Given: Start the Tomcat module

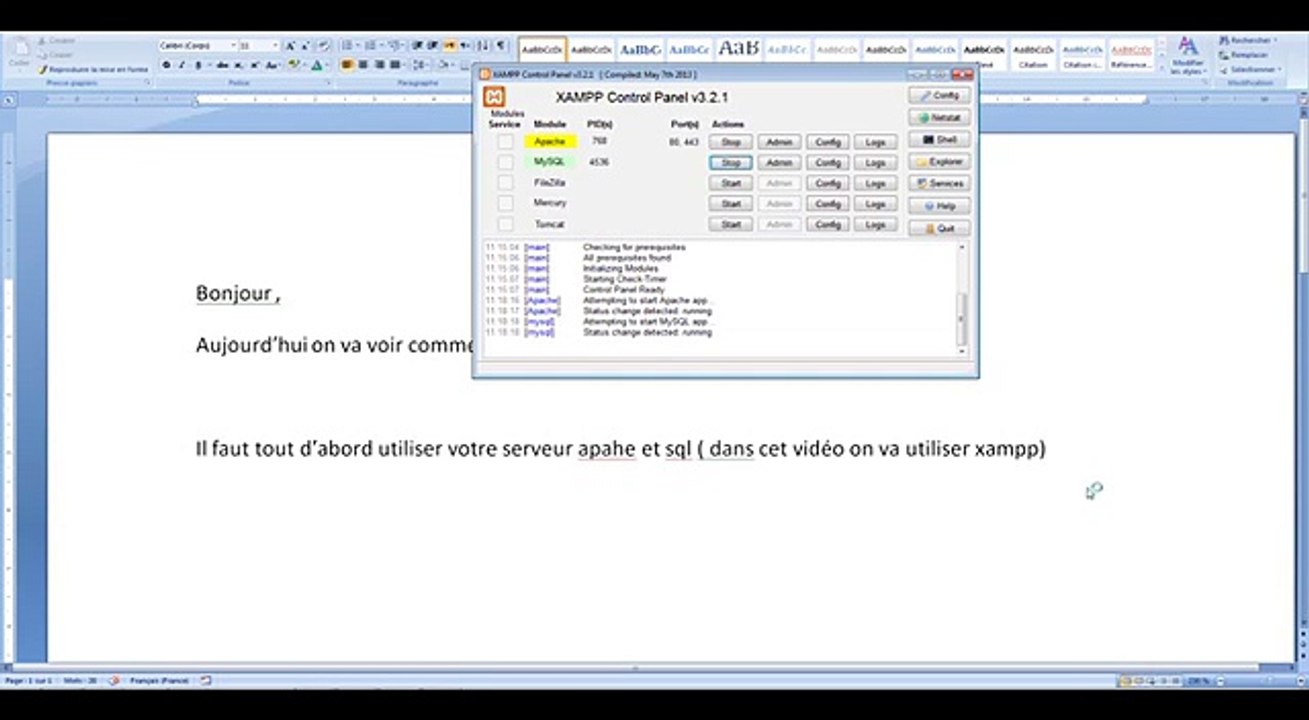Looking at the screenshot, I should 731,225.
